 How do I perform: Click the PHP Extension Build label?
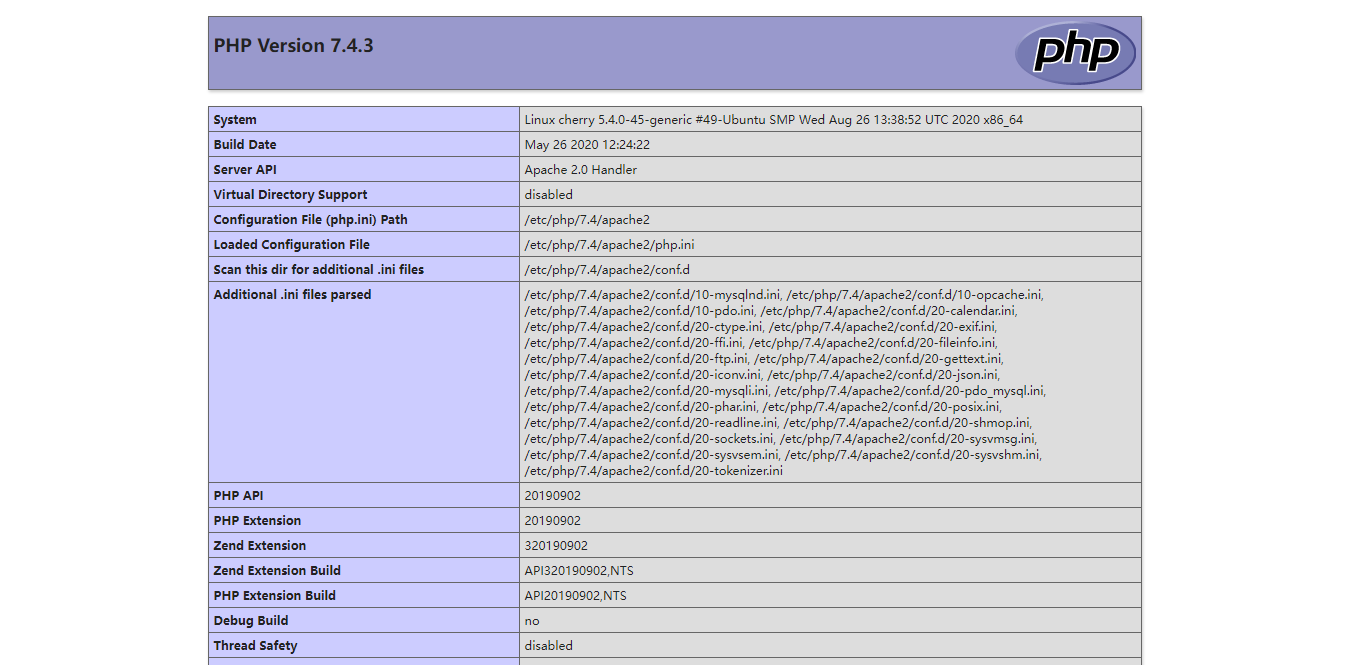coord(275,596)
